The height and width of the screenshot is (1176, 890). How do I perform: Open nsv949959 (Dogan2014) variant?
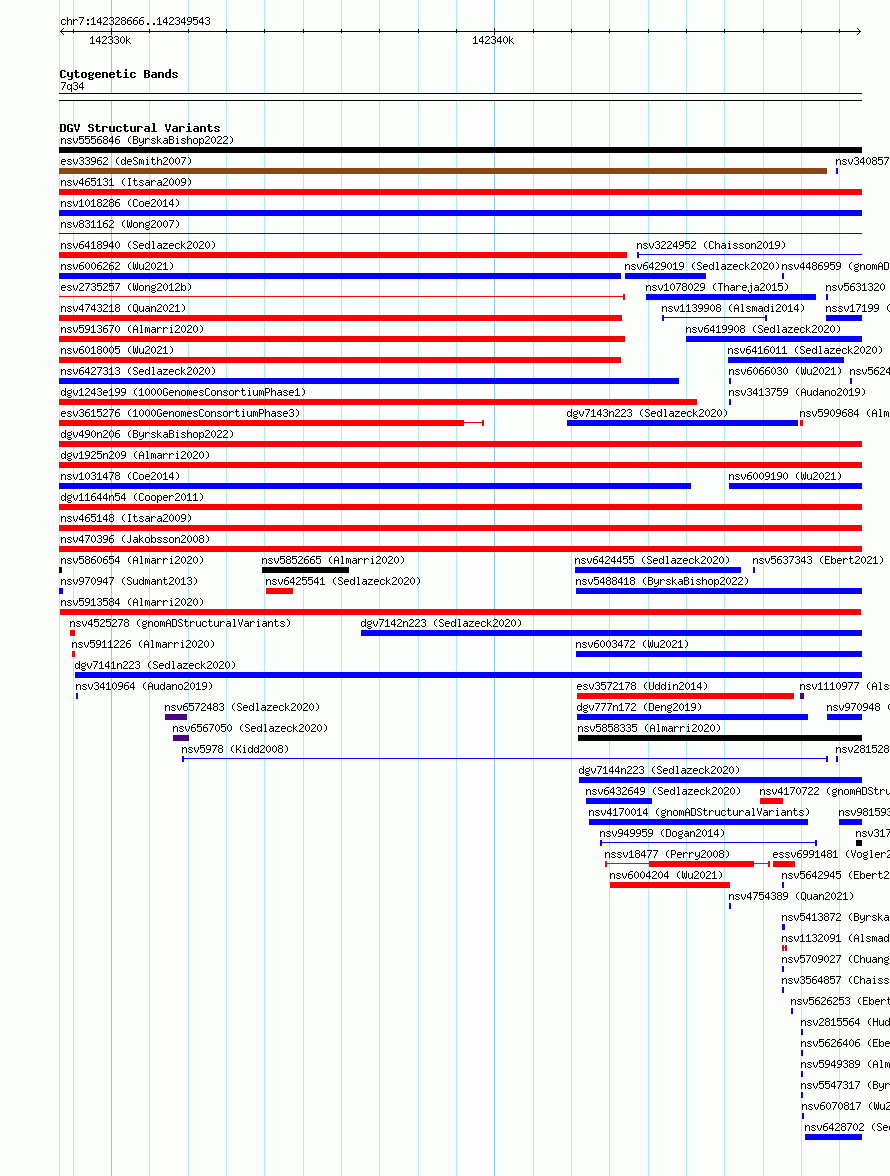pyautogui.click(x=662, y=833)
